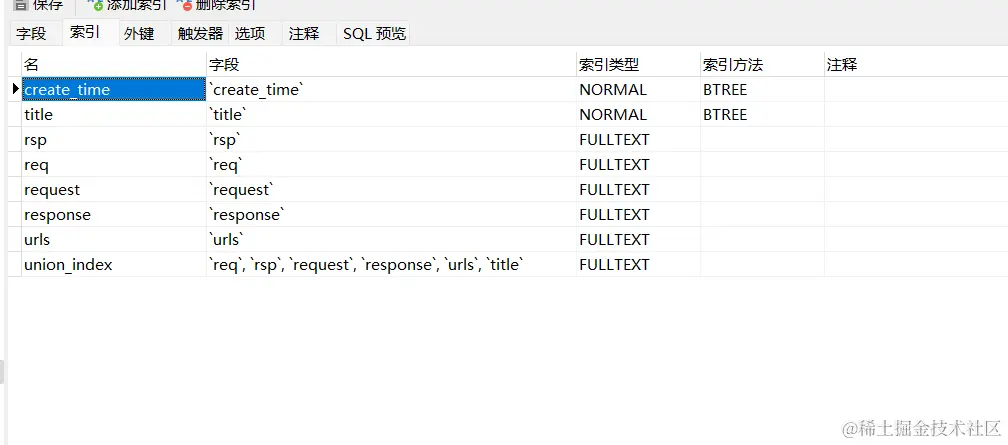Select the urls index name cell
Image resolution: width=1008 pixels, height=445 pixels.
[x=112, y=240]
